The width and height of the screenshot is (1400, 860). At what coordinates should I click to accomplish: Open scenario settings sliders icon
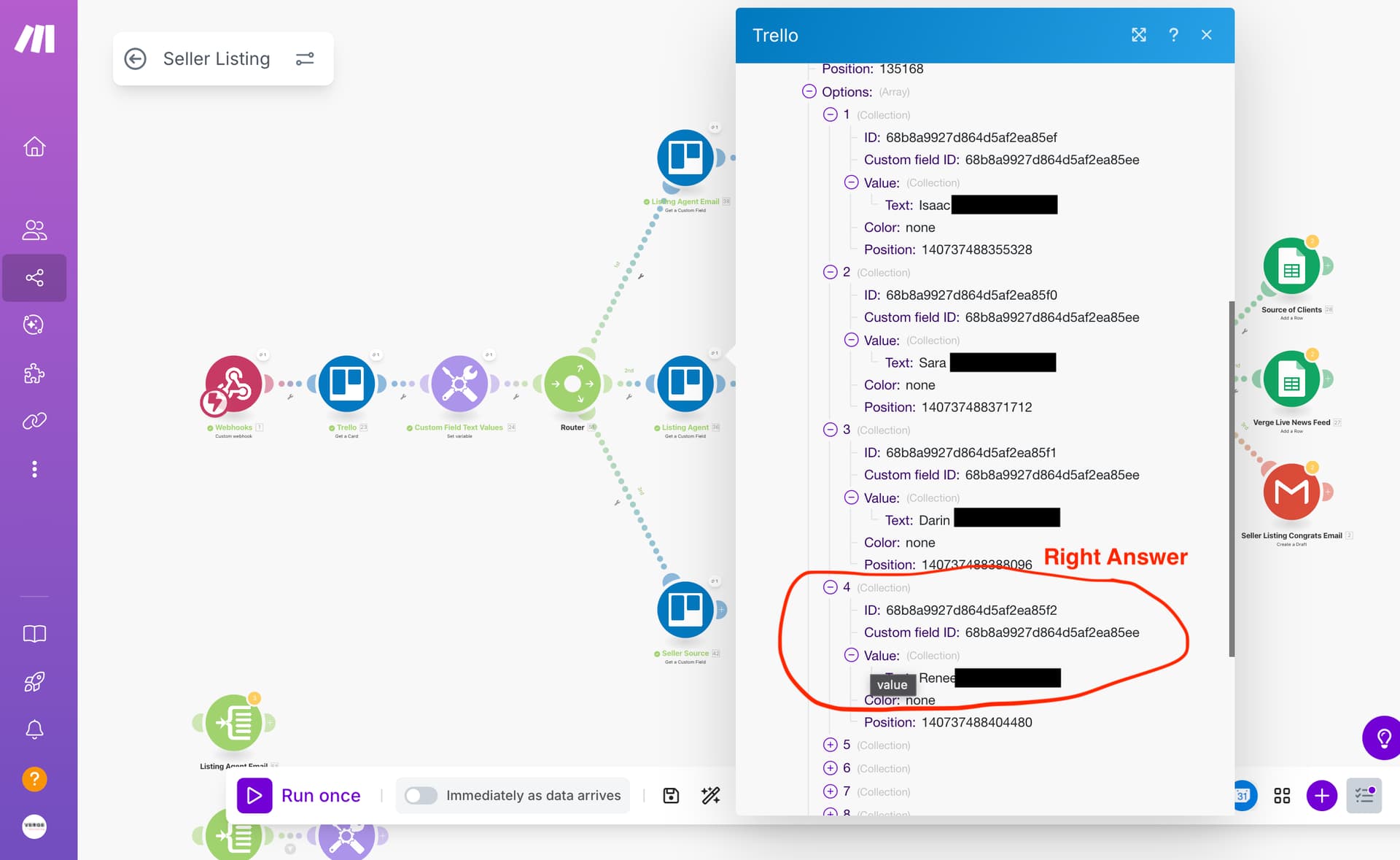tap(305, 58)
